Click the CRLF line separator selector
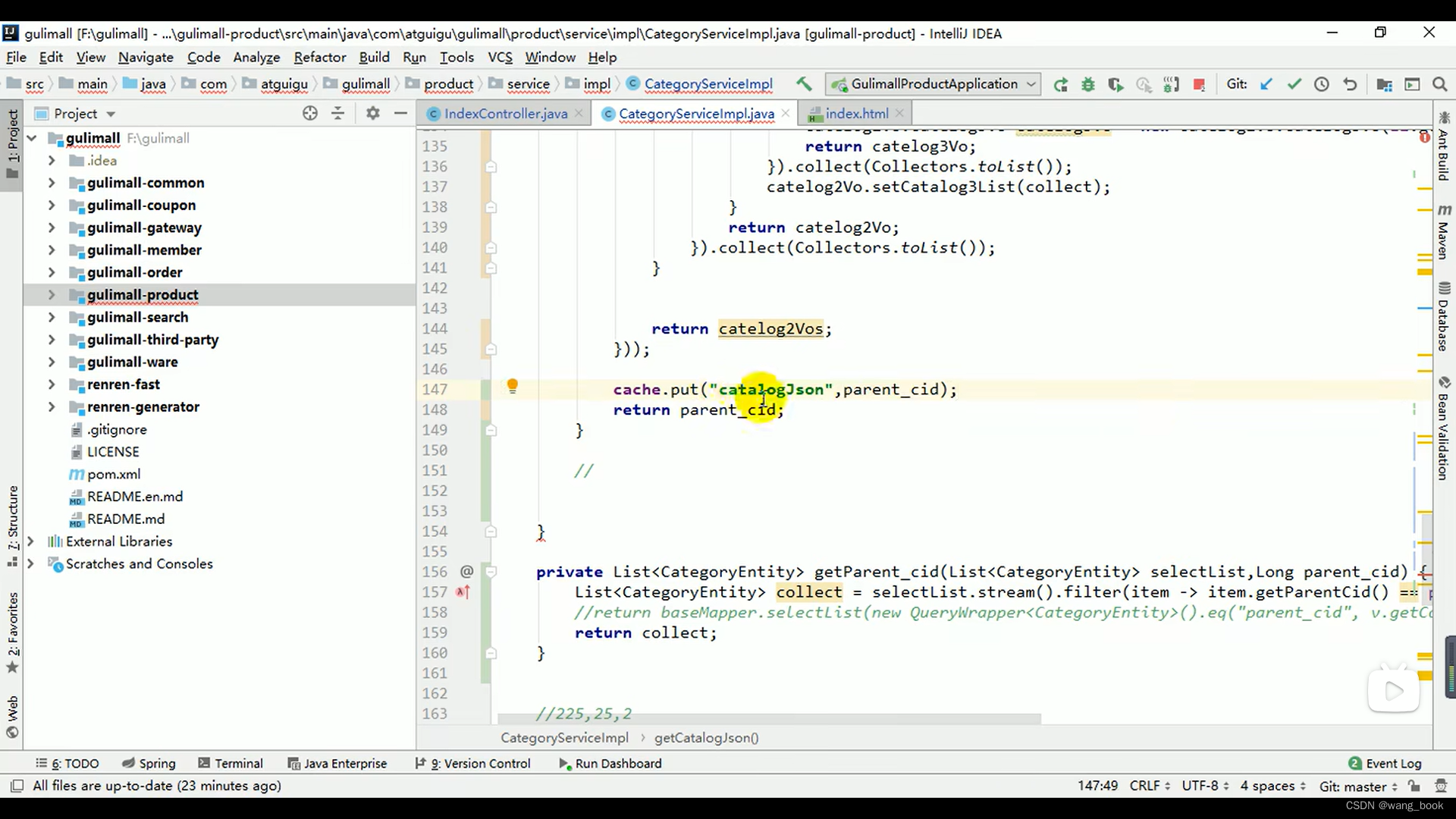This screenshot has height=819, width=1456. (x=1150, y=786)
